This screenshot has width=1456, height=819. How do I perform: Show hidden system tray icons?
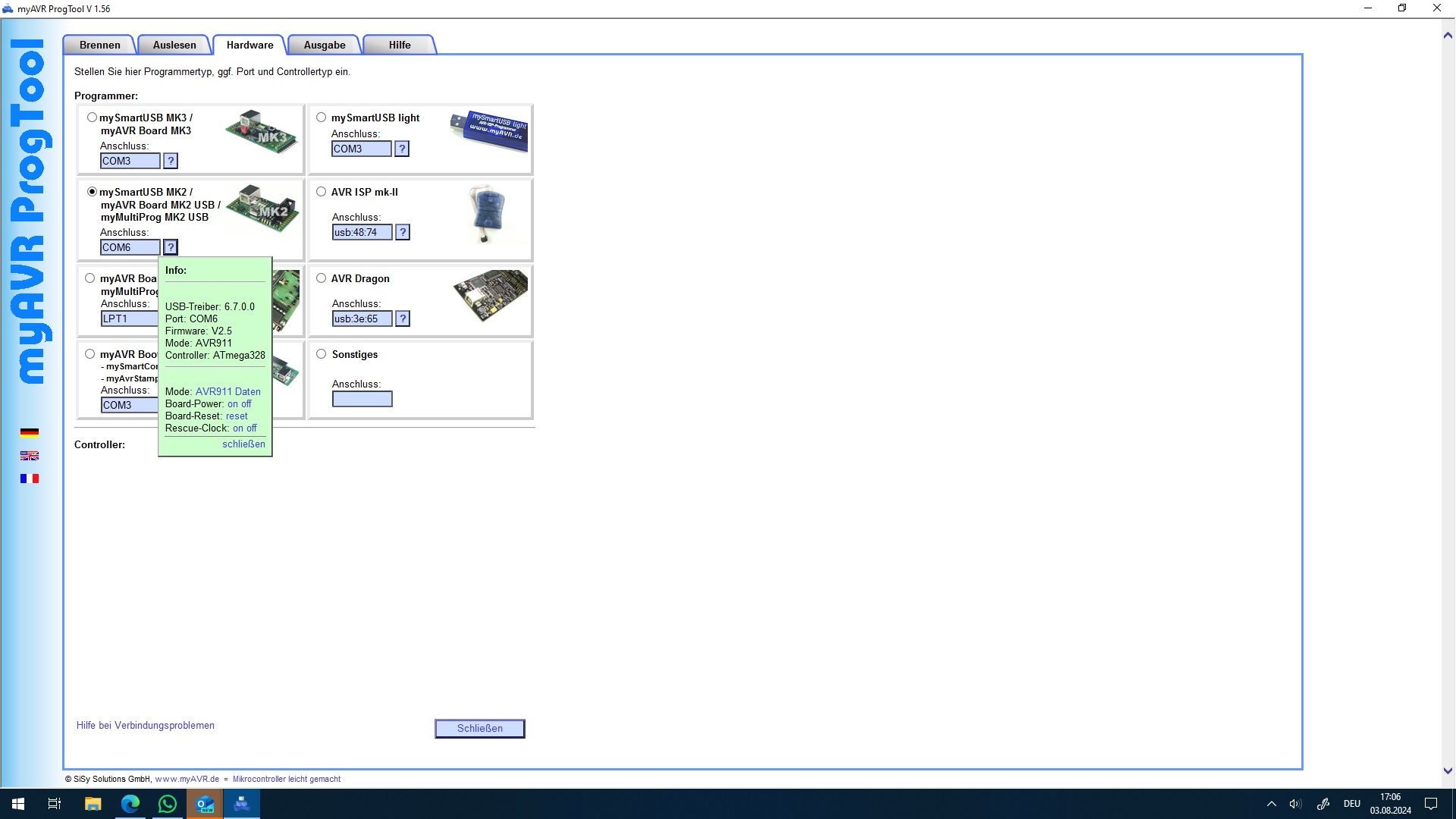(x=1272, y=804)
